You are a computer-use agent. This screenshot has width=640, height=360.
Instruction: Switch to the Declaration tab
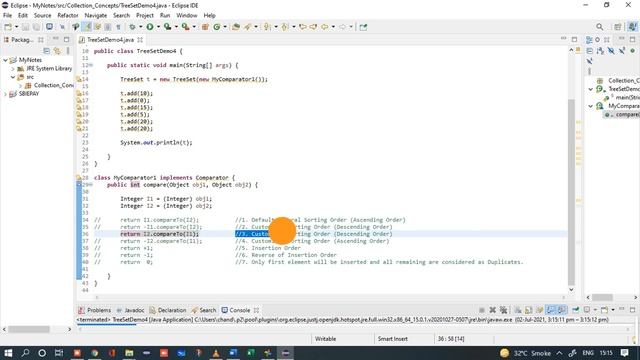click(168, 310)
